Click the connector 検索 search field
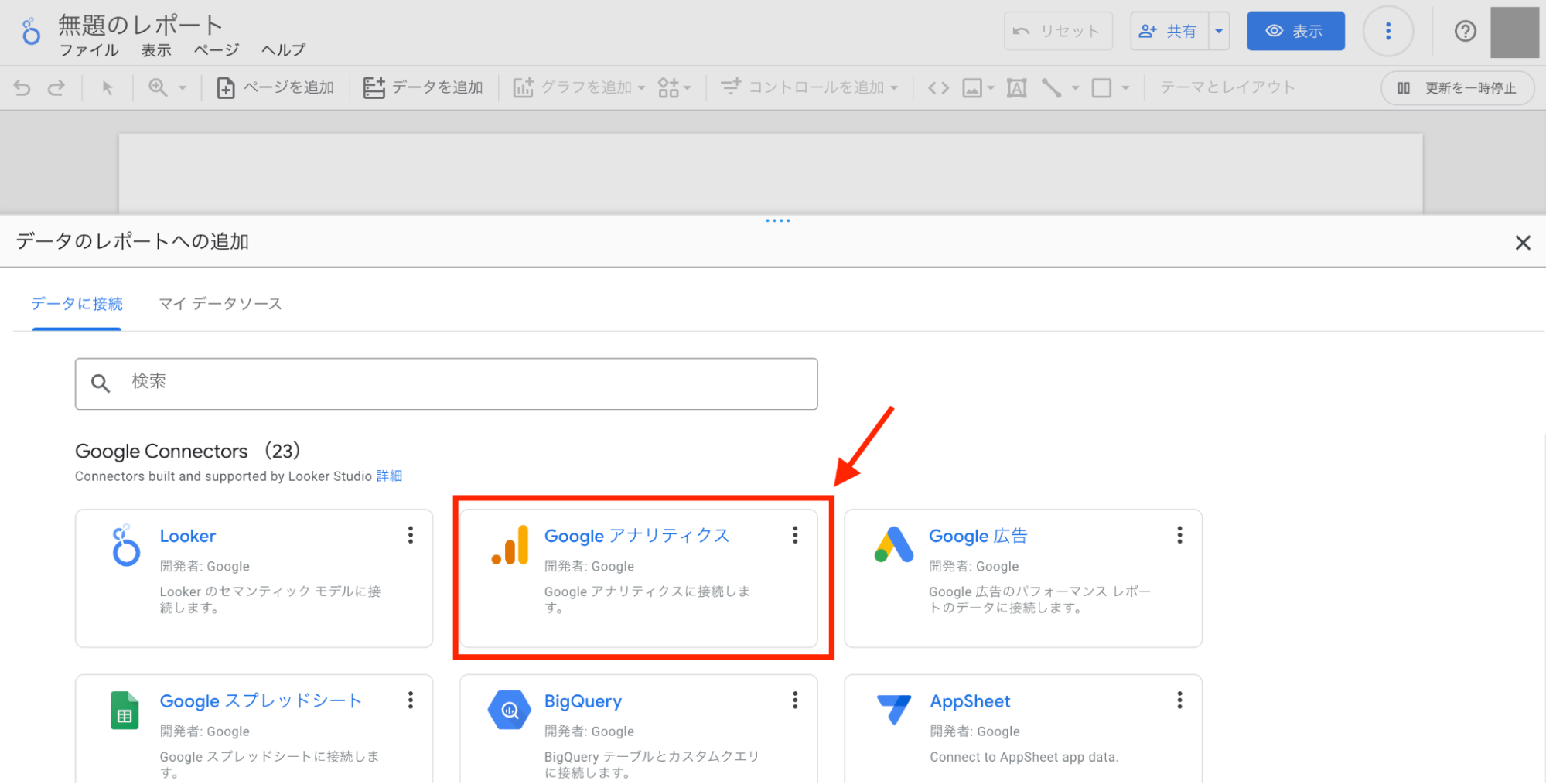1546x784 pixels. point(446,383)
